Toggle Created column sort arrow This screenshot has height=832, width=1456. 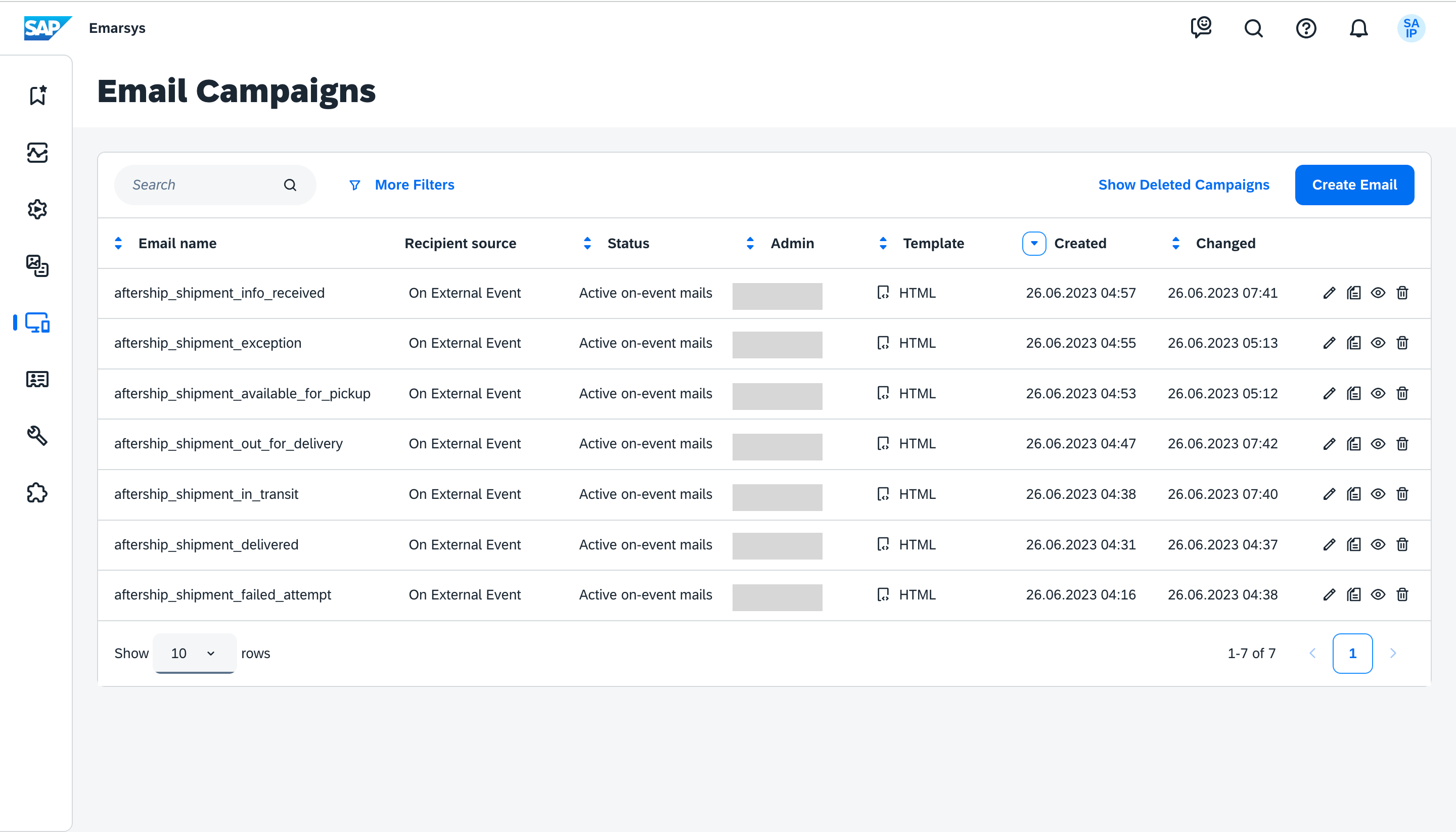pyautogui.click(x=1034, y=244)
